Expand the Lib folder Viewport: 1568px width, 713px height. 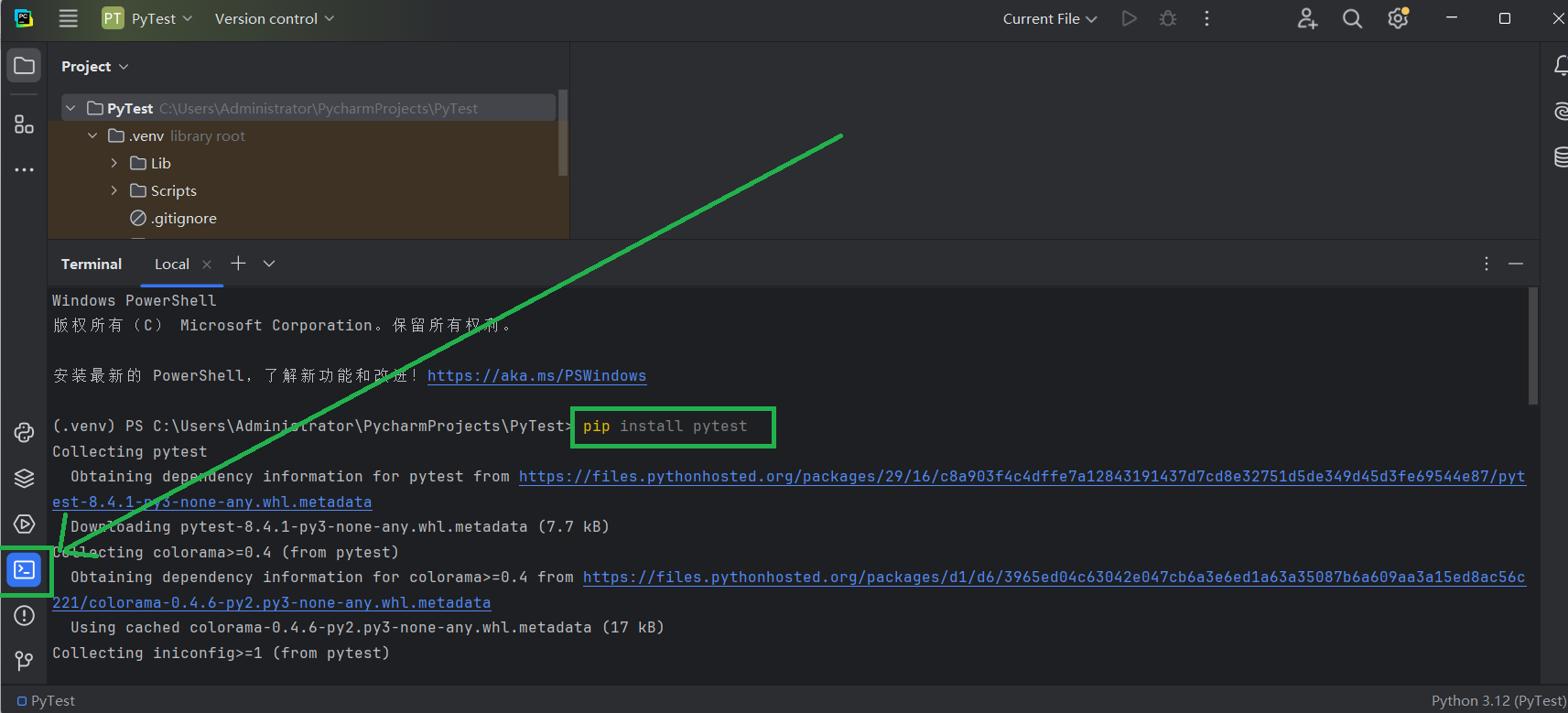pyautogui.click(x=114, y=163)
